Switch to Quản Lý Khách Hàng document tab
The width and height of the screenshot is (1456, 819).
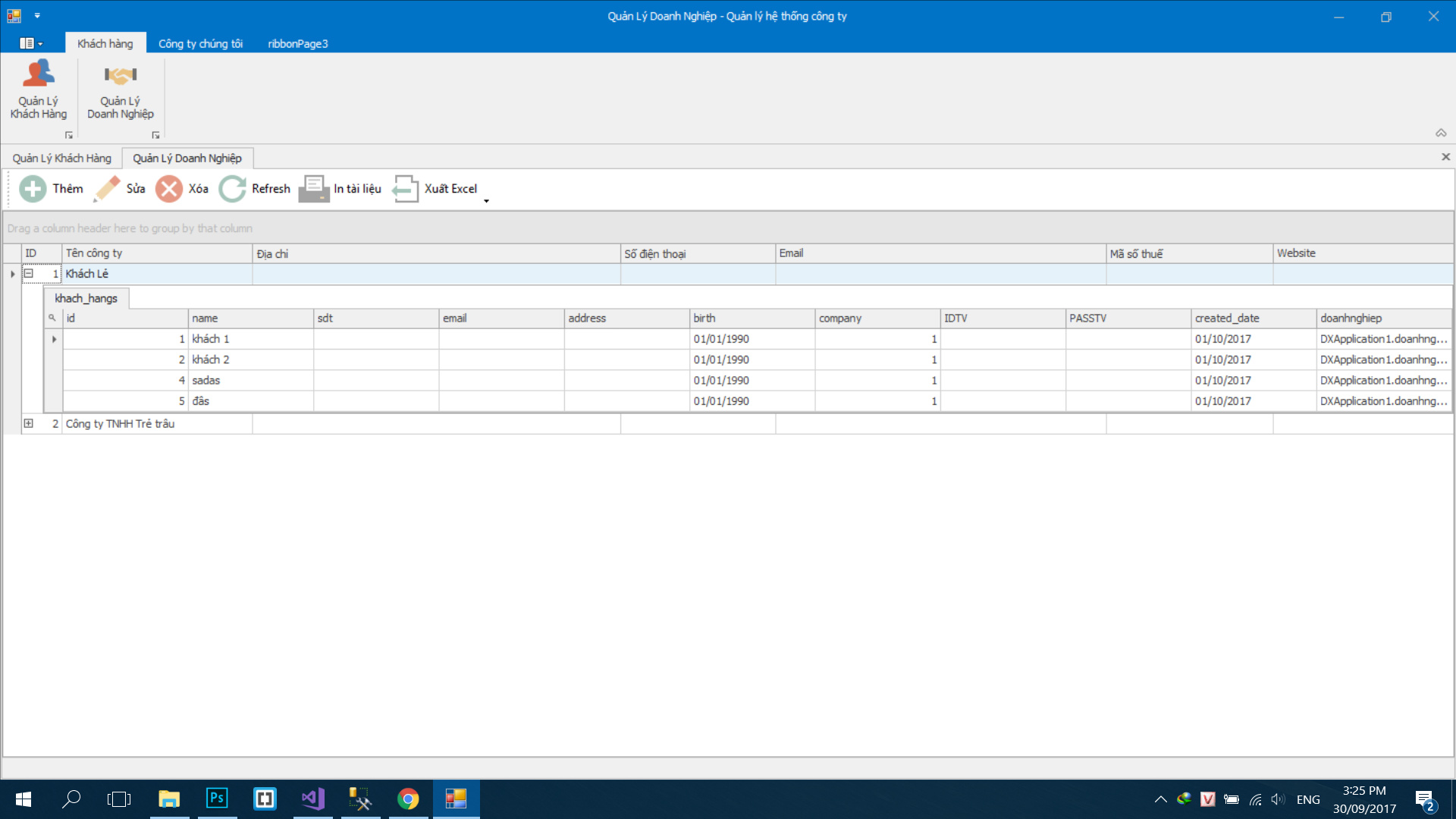61,158
